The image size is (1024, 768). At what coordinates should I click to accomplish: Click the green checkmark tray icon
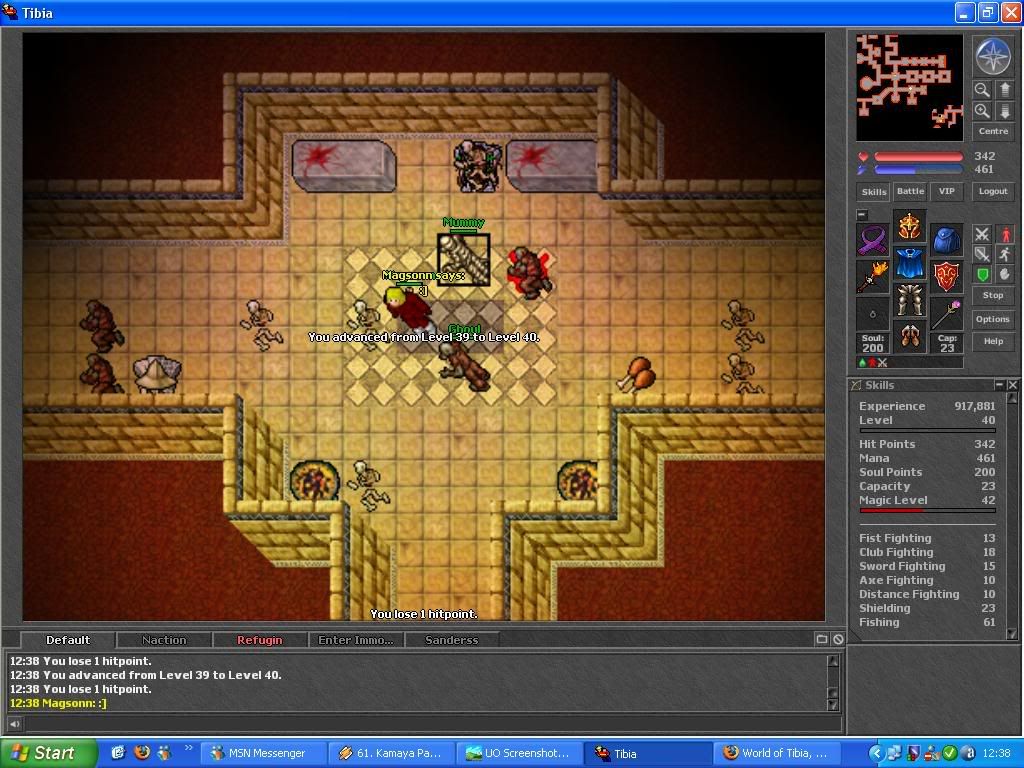pos(950,753)
